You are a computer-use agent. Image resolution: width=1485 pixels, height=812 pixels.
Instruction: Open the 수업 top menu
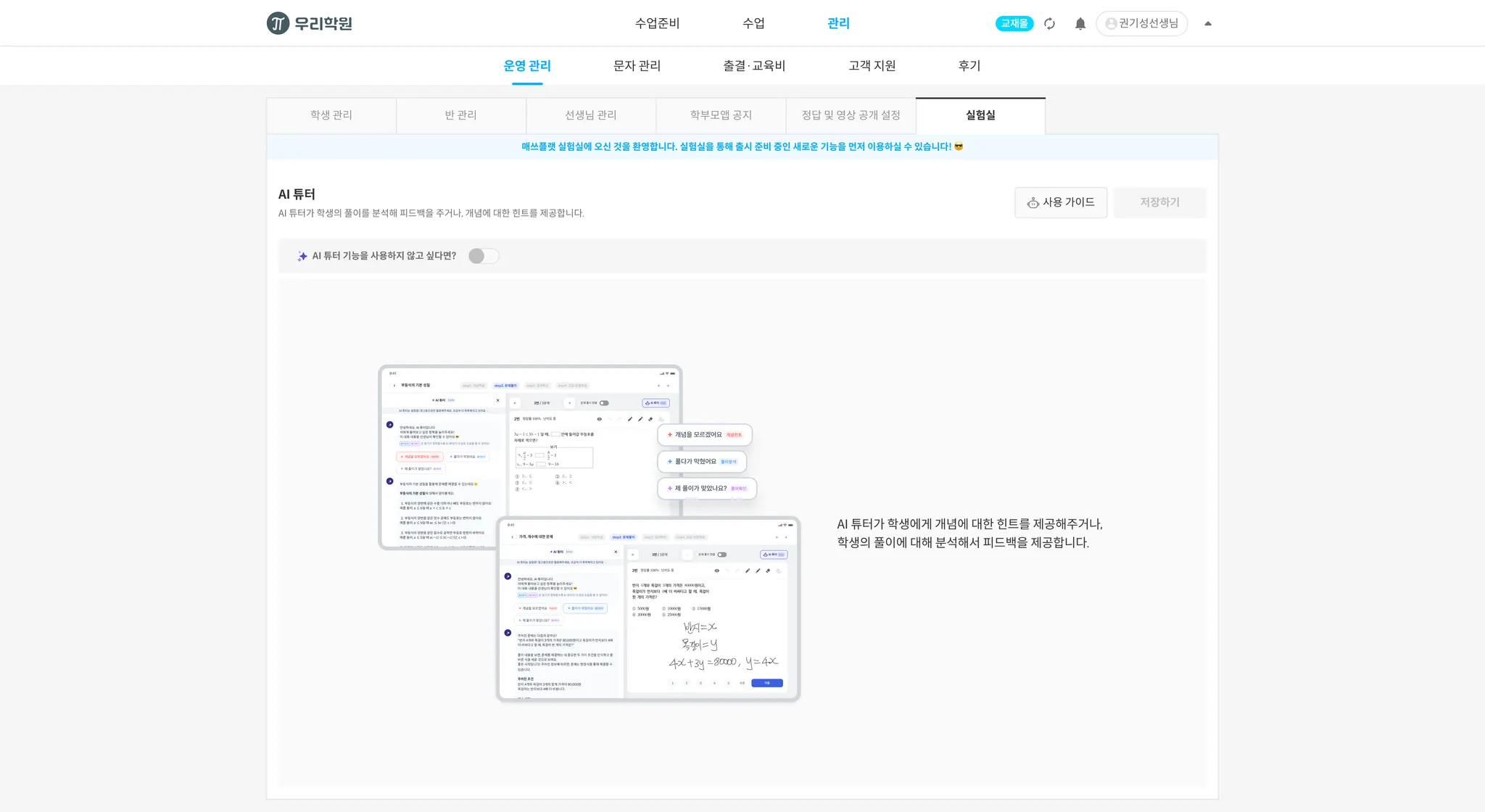753,23
